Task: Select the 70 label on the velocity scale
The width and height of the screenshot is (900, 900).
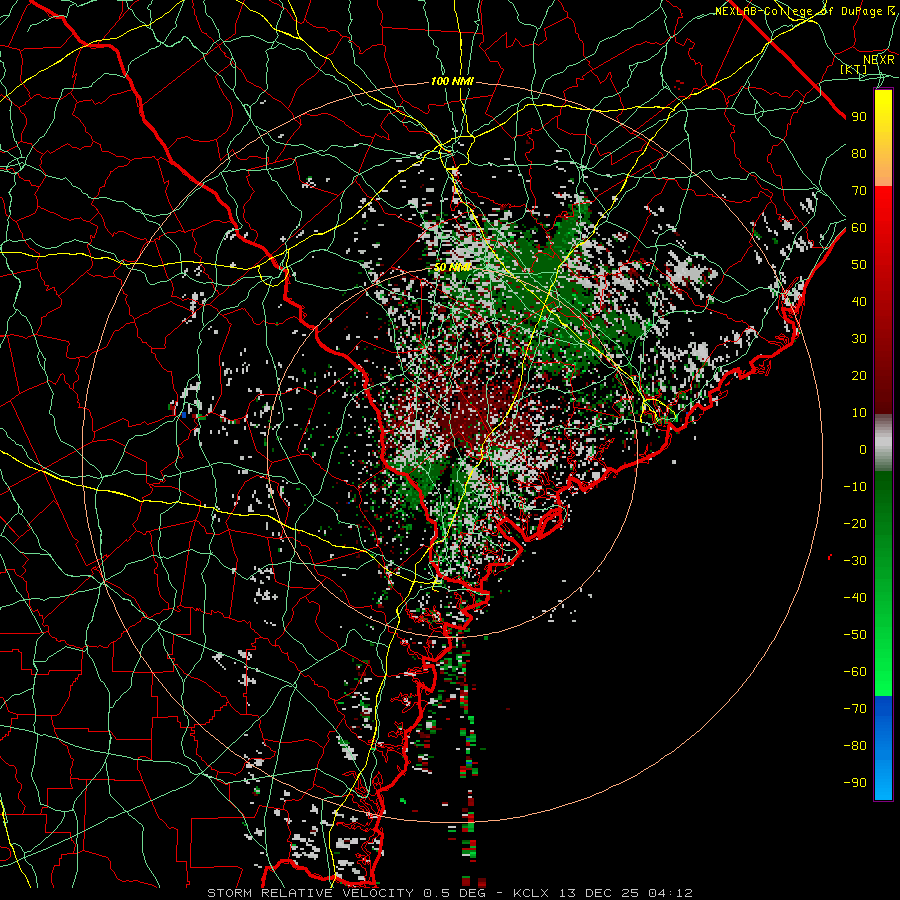Action: point(859,191)
